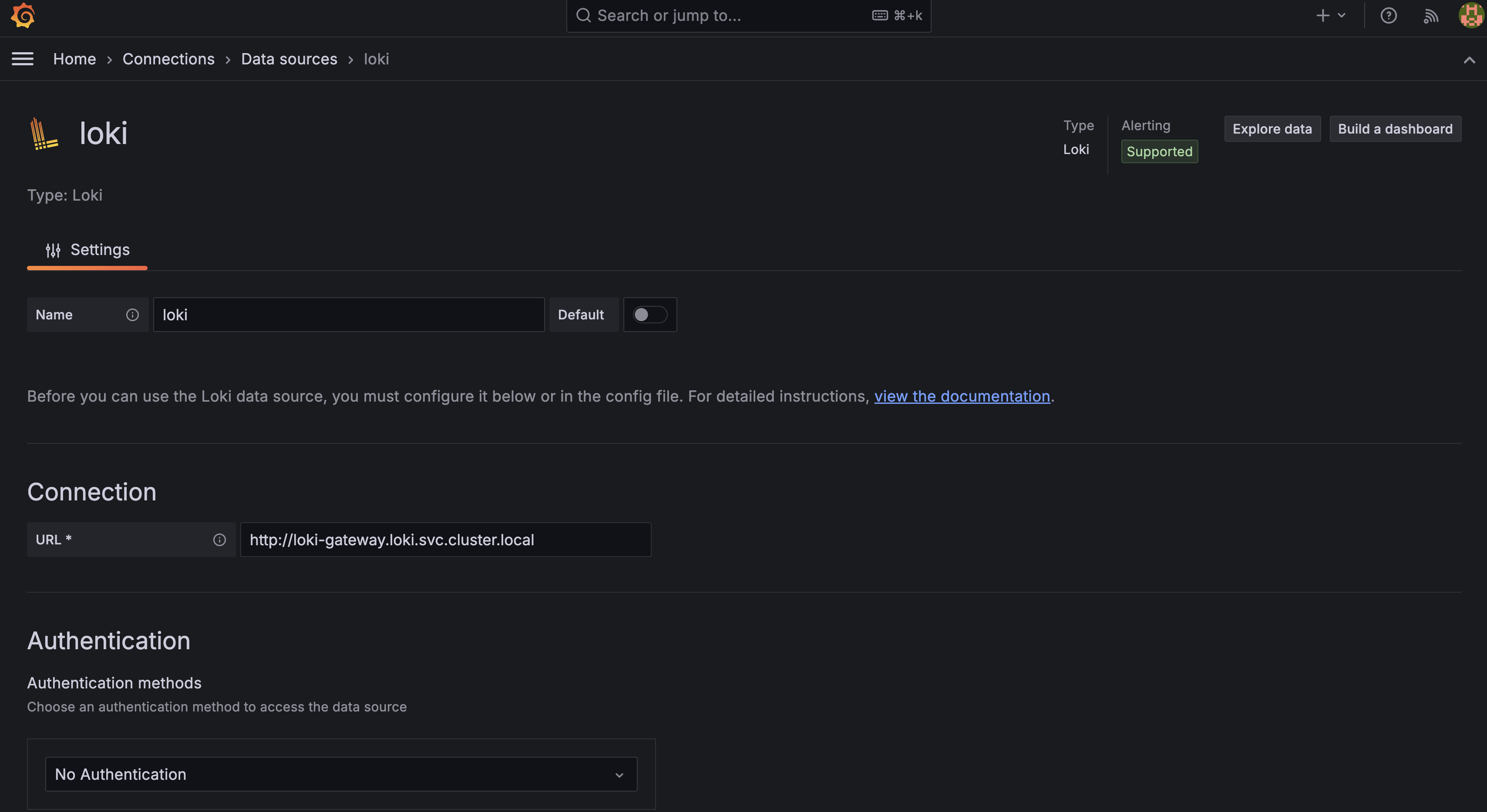Open the view the documentation link
The height and width of the screenshot is (812, 1487).
[962, 396]
